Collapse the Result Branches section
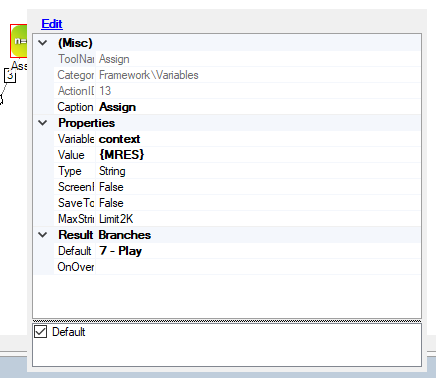436x378 pixels. pyautogui.click(x=43, y=235)
